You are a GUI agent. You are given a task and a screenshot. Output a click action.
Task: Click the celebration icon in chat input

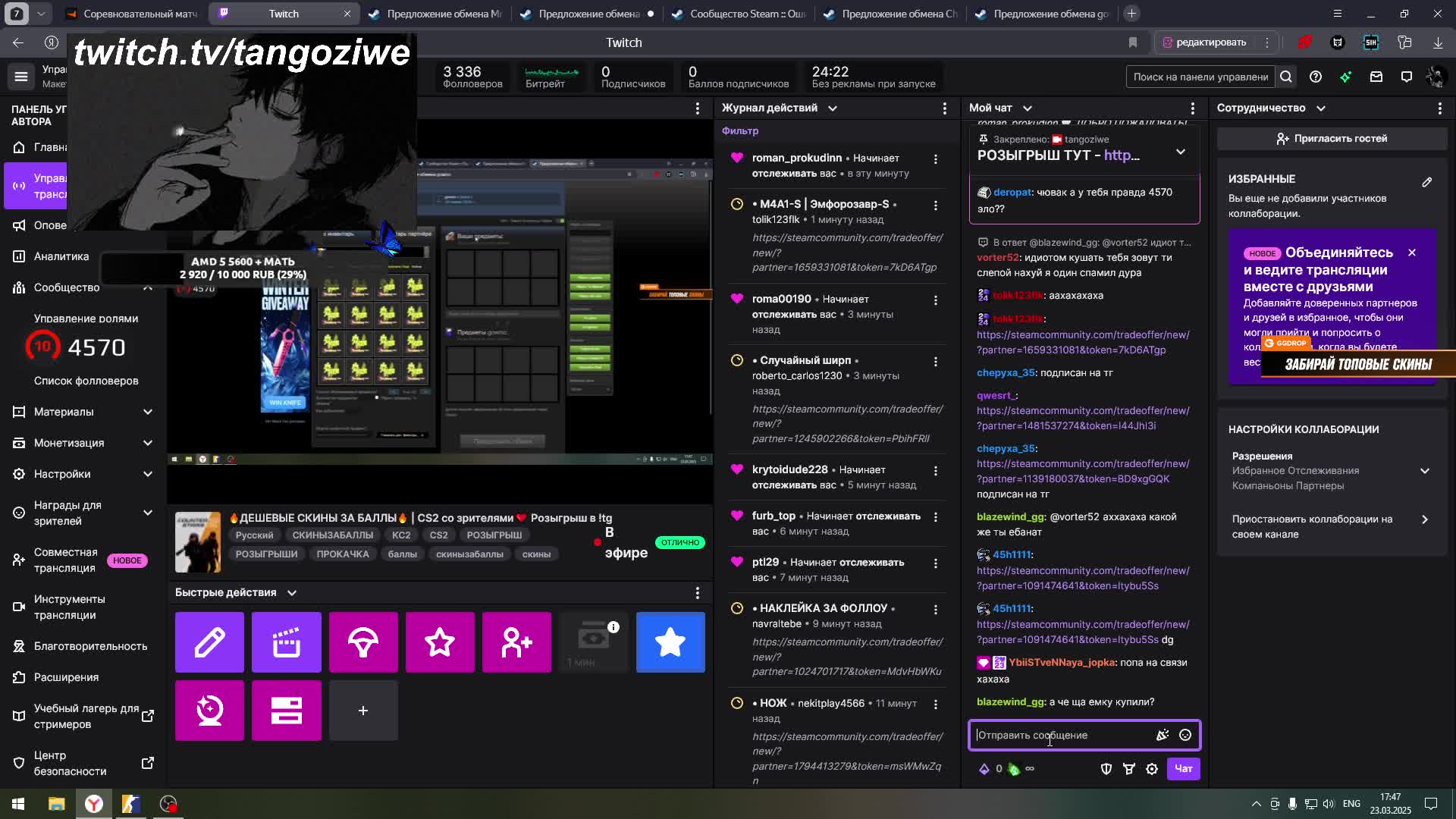1162,735
